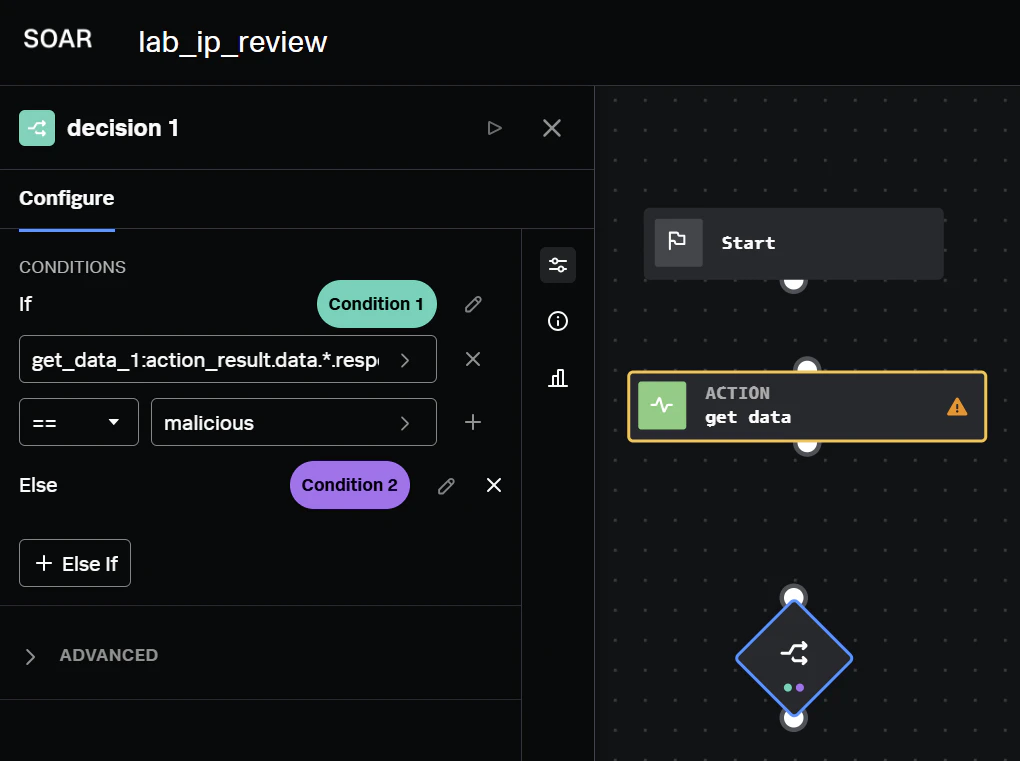Viewport: 1020px width, 761px height.
Task: Click the Condition 1 pill
Action: pos(377,304)
